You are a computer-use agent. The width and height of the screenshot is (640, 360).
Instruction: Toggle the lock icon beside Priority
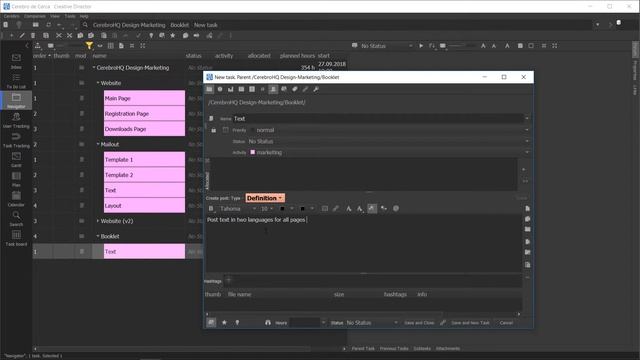(213, 130)
